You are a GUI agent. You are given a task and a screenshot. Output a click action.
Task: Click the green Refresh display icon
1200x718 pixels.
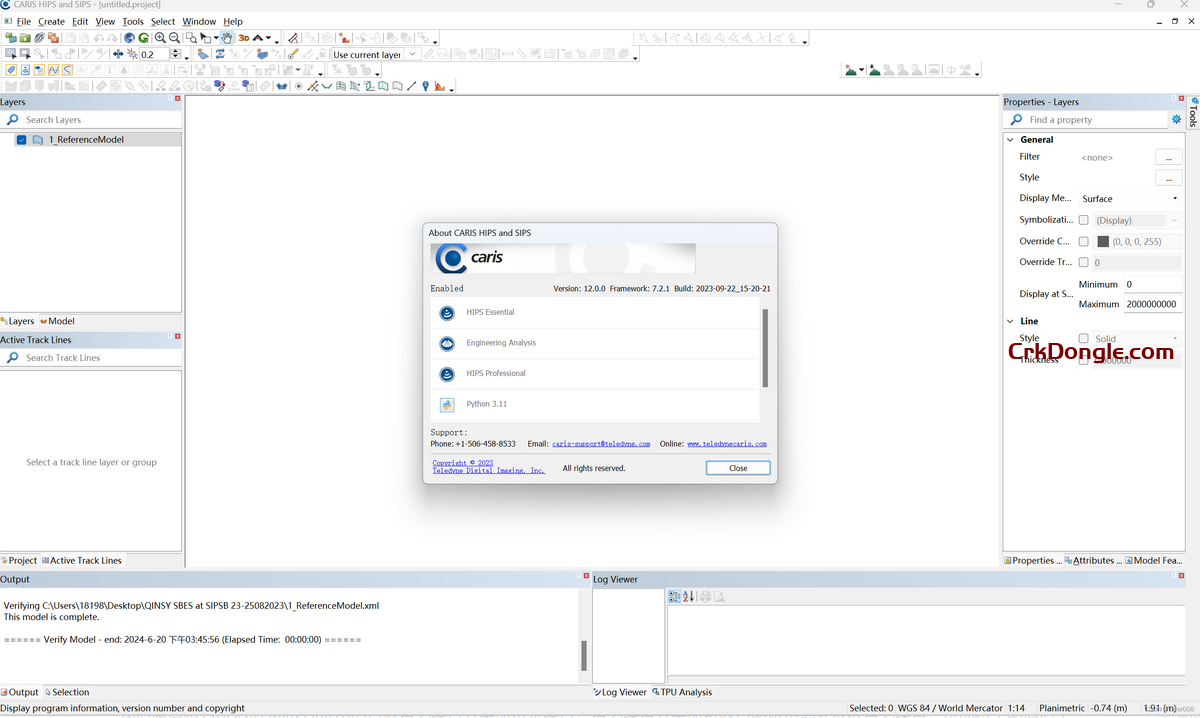(143, 38)
